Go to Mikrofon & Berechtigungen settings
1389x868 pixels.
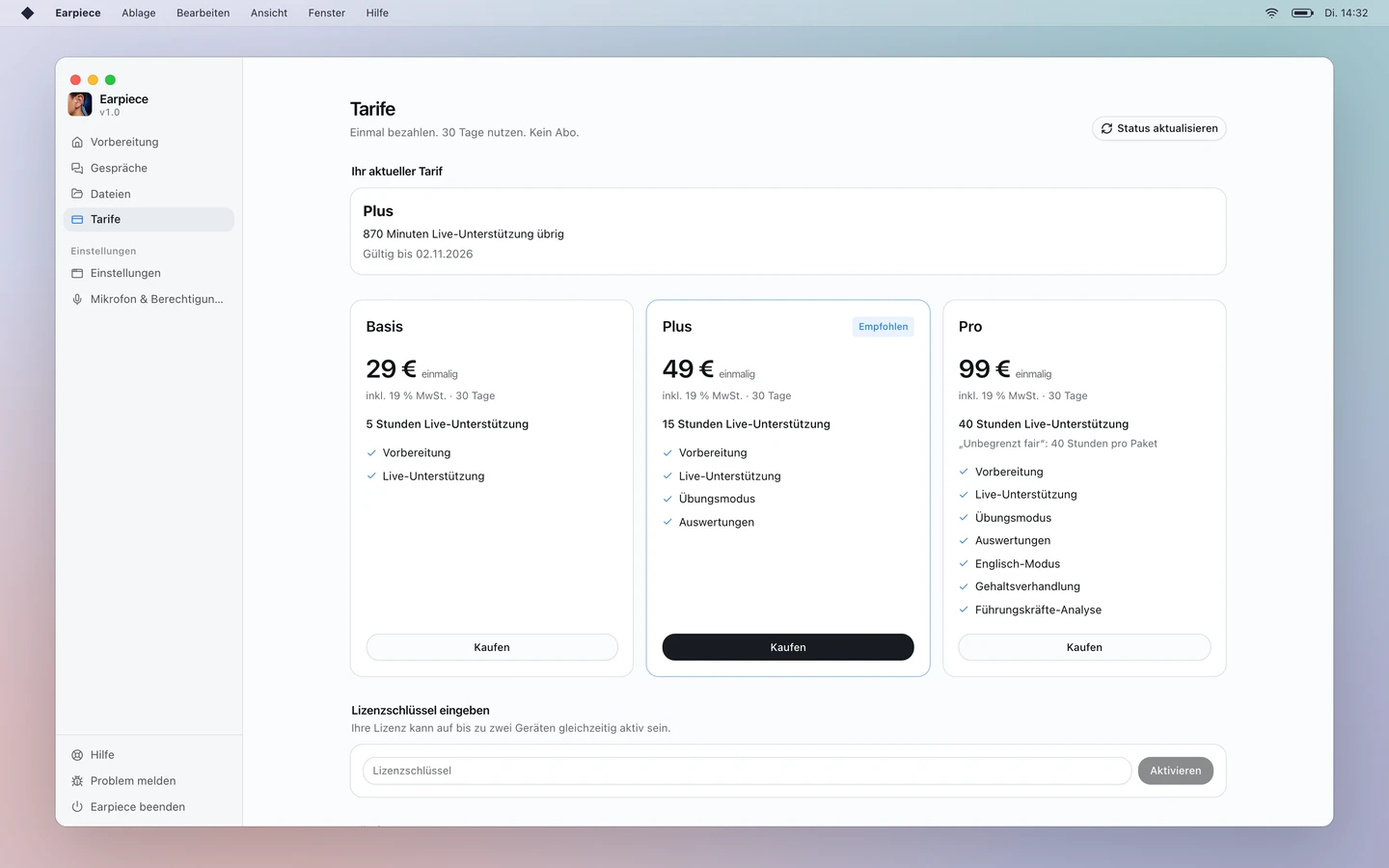coord(149,299)
